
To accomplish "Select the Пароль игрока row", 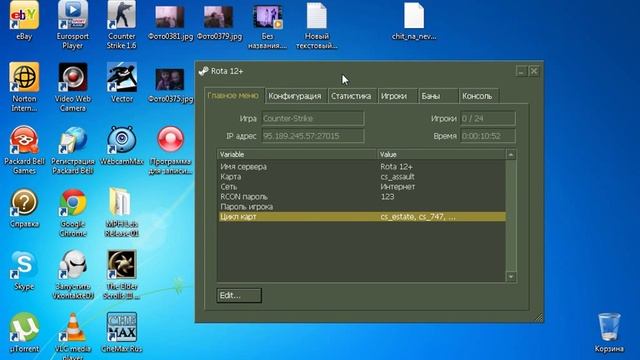I will point(362,207).
